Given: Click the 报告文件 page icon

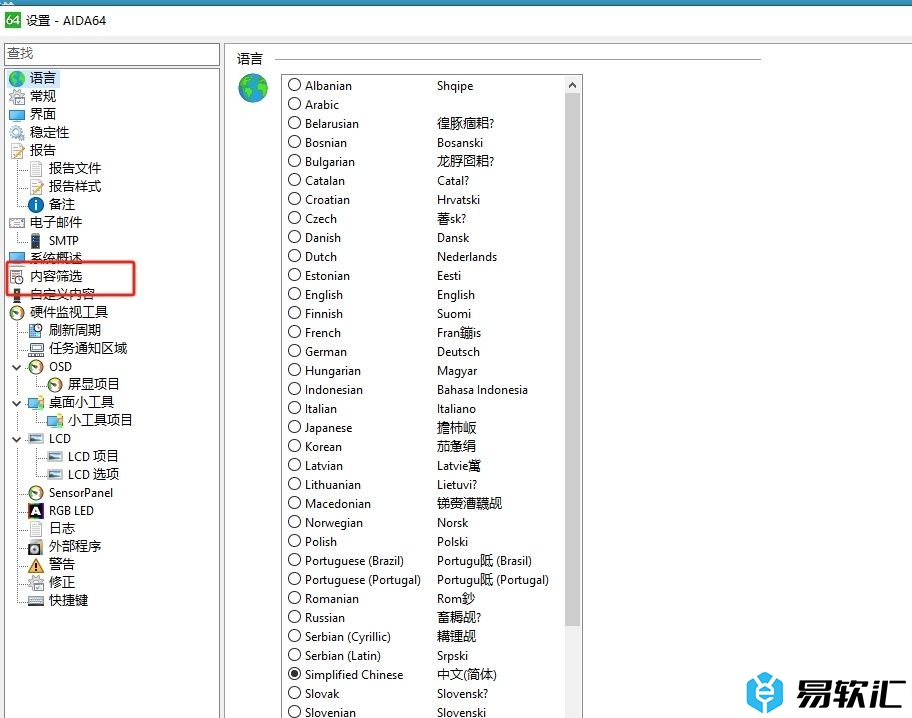Looking at the screenshot, I should coord(36,169).
